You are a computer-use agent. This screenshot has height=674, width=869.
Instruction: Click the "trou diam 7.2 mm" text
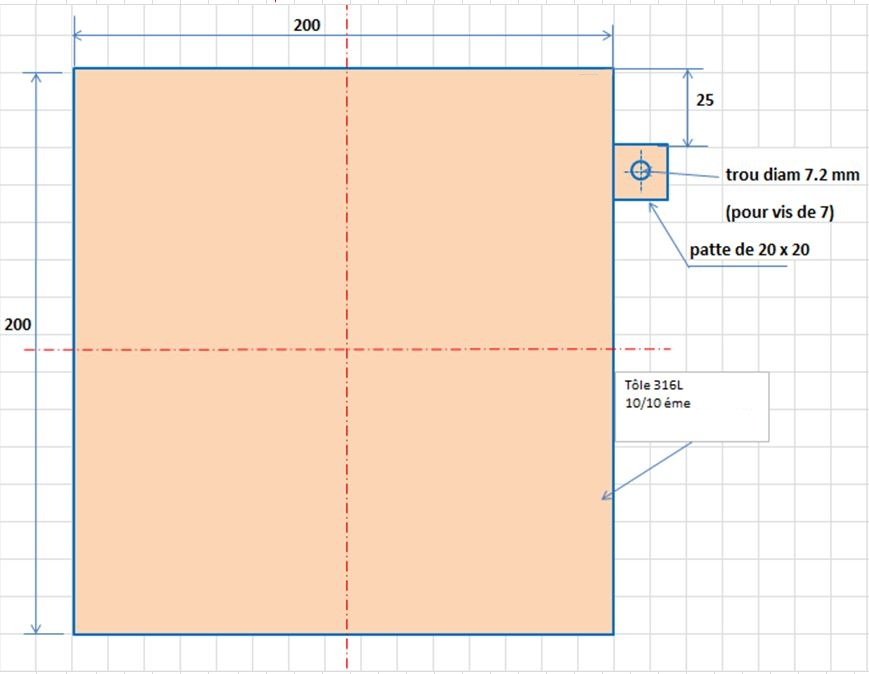[x=791, y=175]
